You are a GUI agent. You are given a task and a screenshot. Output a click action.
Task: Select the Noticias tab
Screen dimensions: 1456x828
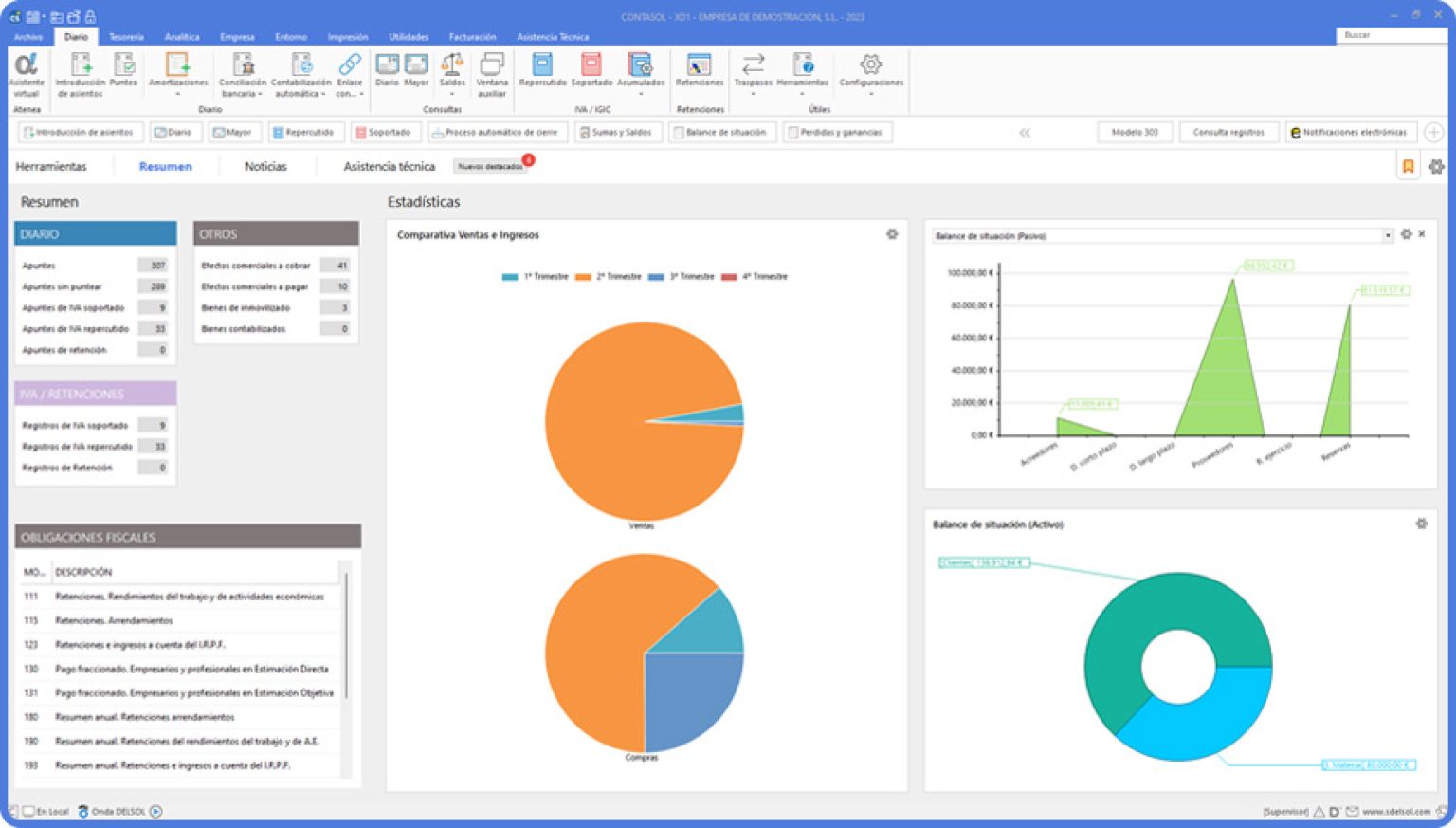265,167
